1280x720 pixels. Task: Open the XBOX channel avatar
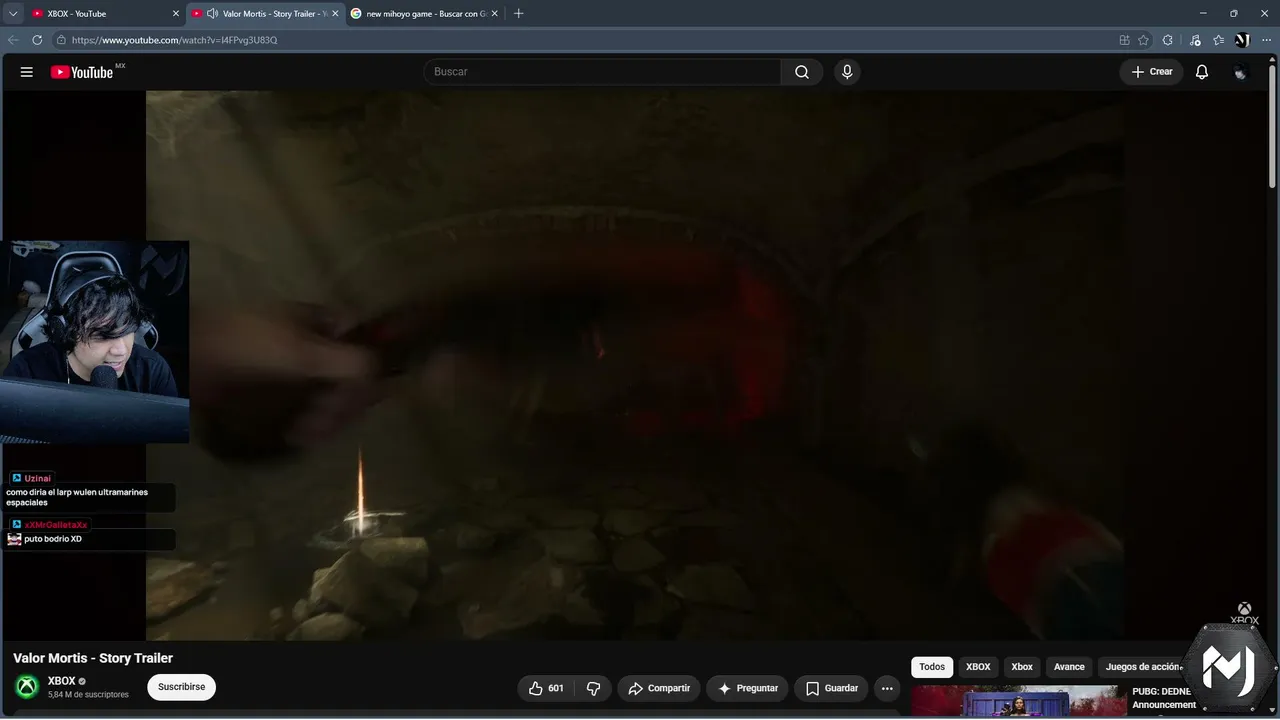(27, 687)
